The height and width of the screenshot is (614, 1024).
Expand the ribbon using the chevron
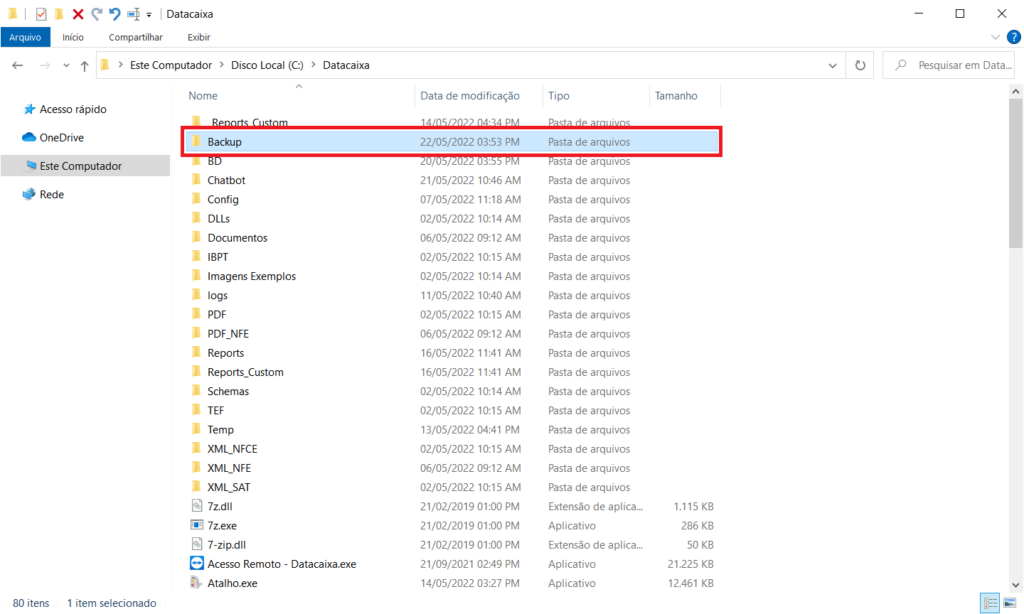pyautogui.click(x=996, y=37)
